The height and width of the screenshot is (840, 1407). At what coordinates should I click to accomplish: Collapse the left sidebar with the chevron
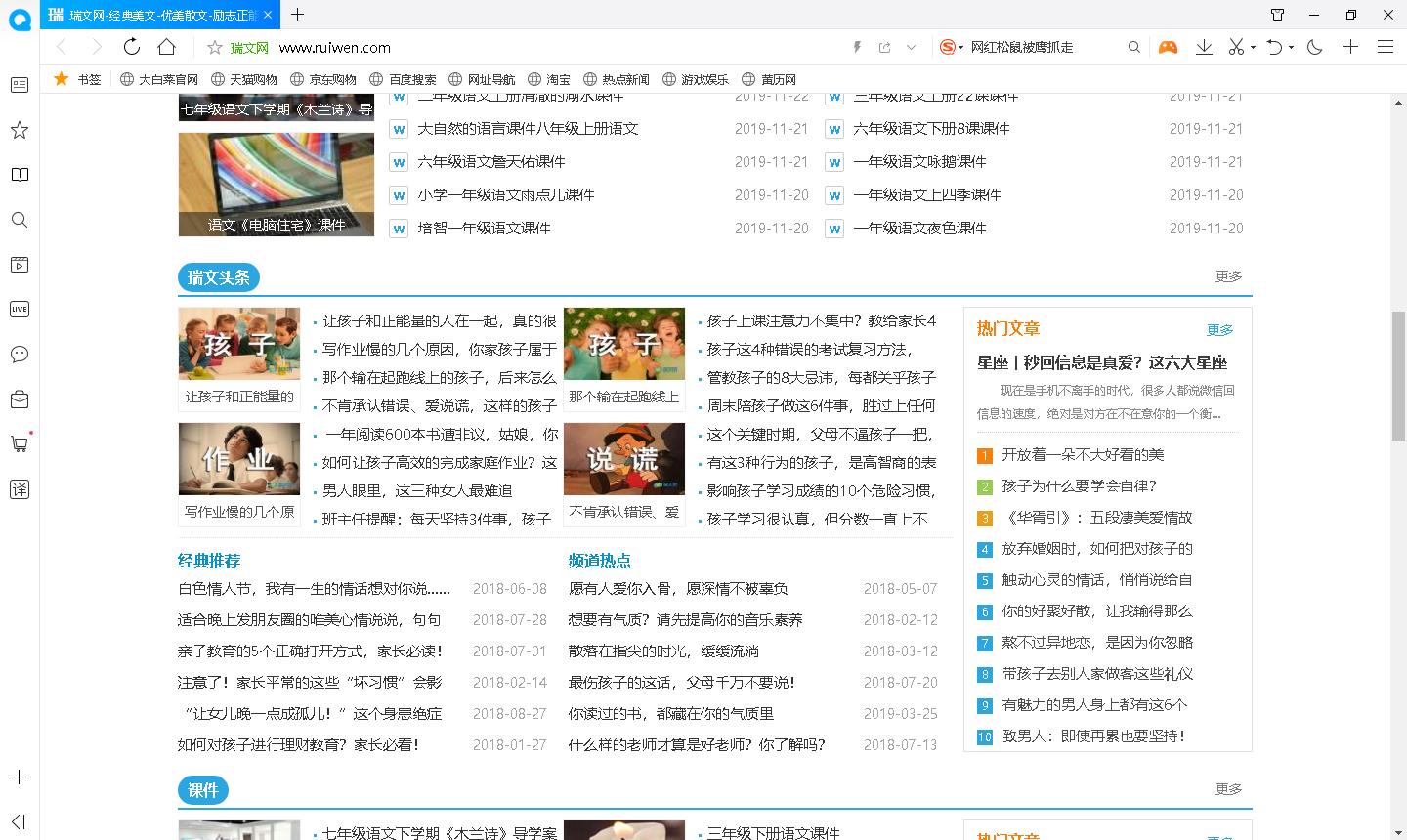tap(19, 820)
